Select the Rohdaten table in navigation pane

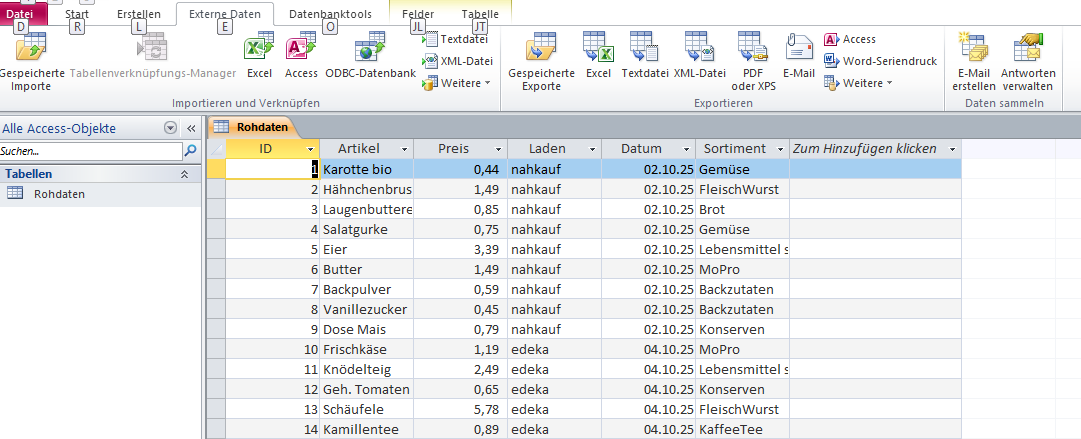(59, 194)
